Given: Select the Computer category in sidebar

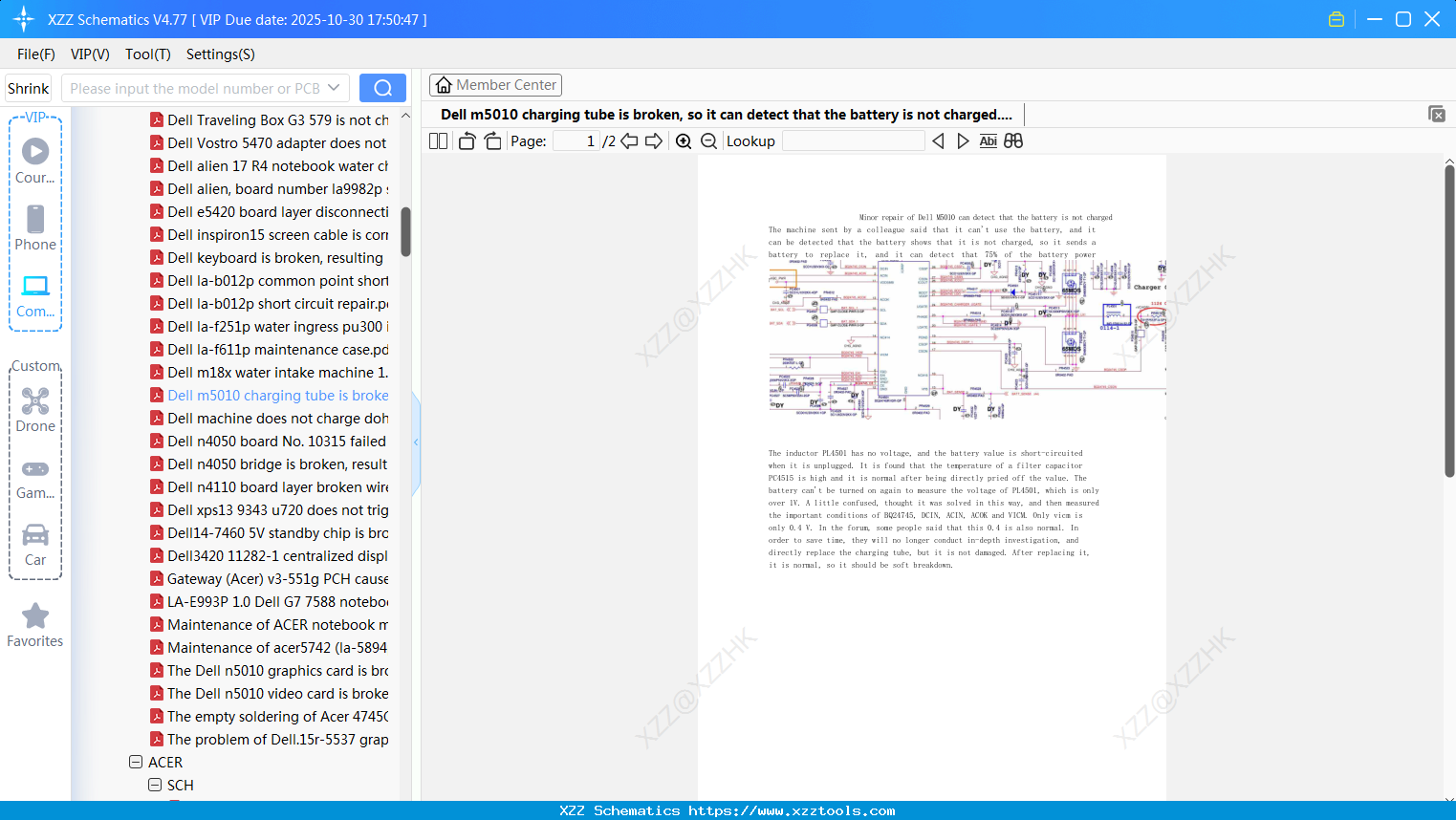Looking at the screenshot, I should pos(35,295).
